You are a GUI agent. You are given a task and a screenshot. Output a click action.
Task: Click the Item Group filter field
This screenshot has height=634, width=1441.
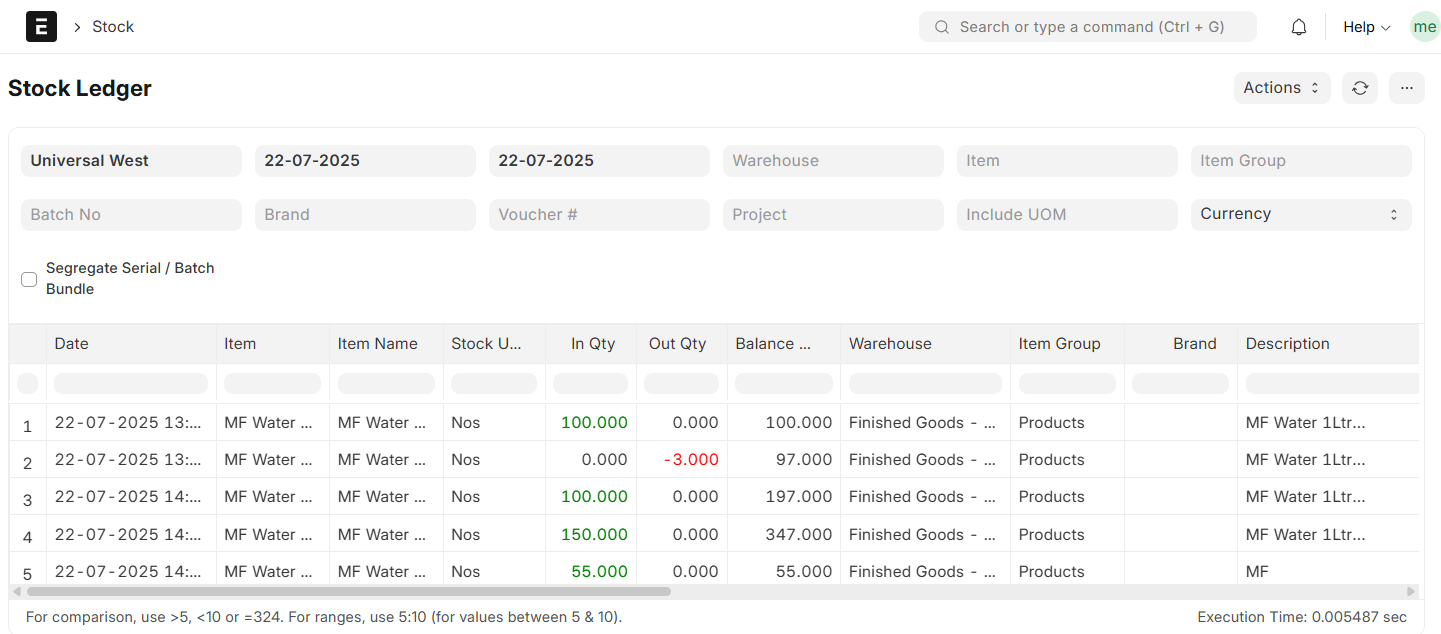(1300, 161)
